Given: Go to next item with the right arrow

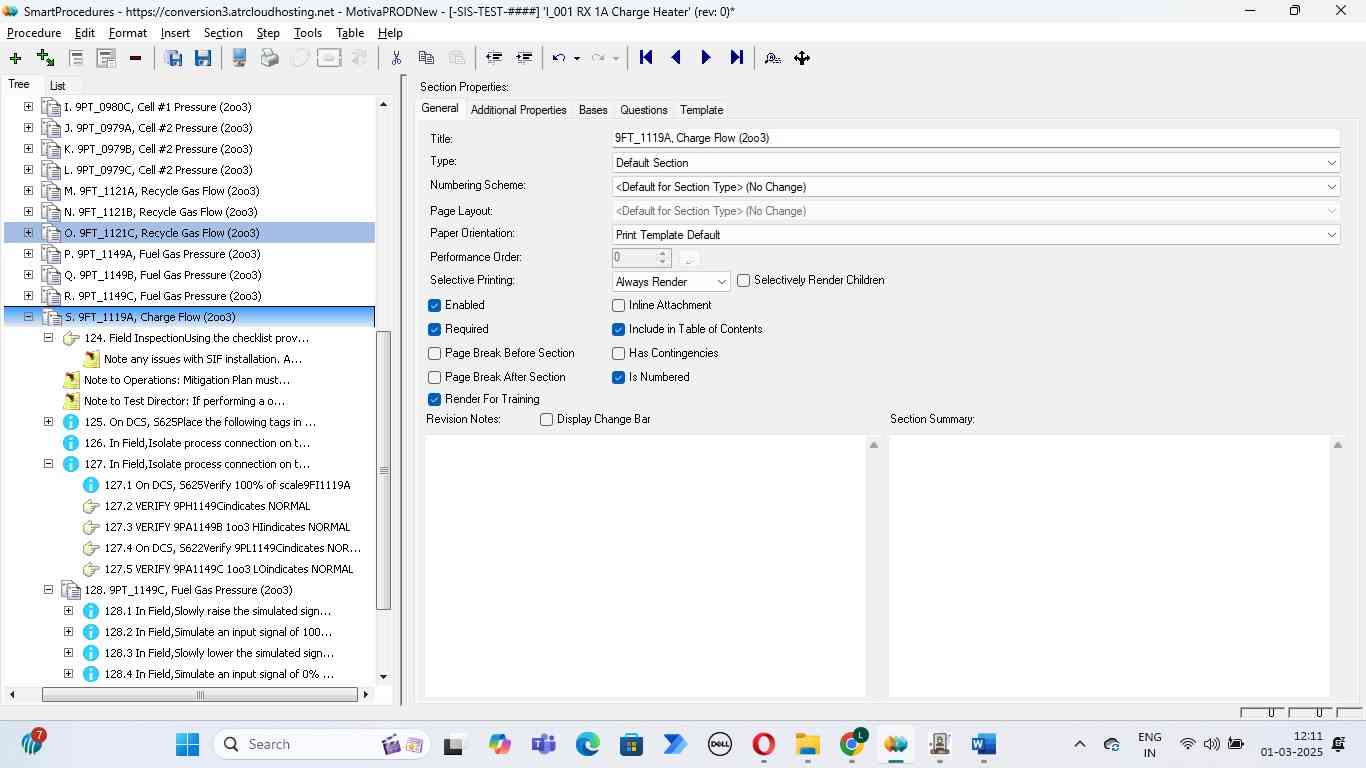Looking at the screenshot, I should click(706, 58).
